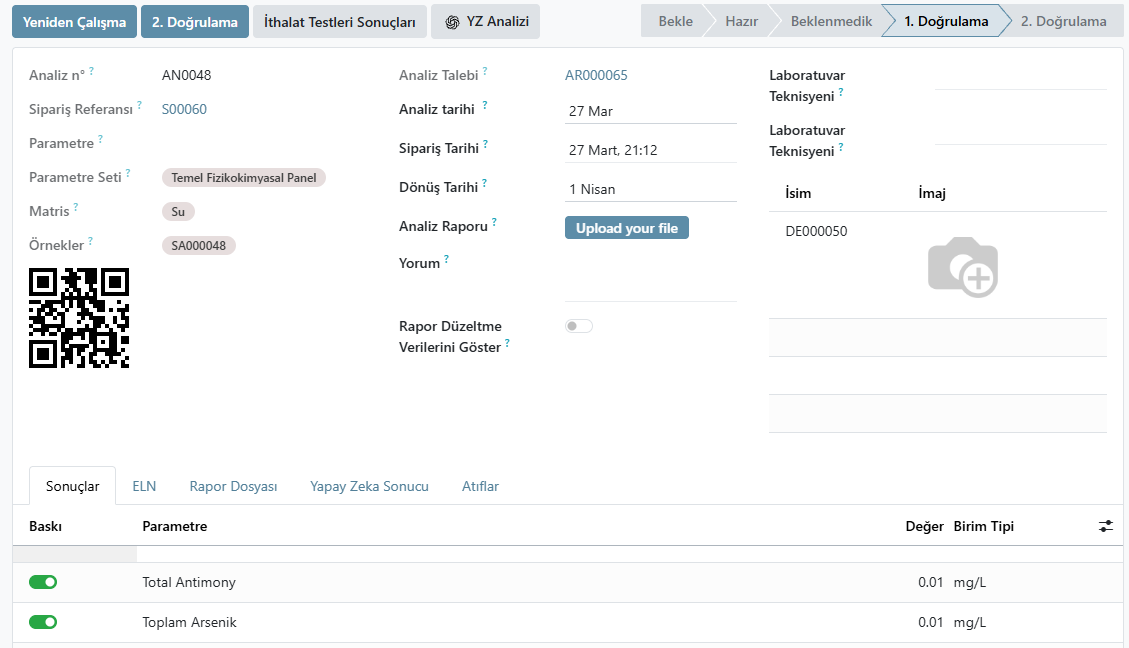Click YZ Analizi AI button
Image resolution: width=1129 pixels, height=648 pixels.
[x=485, y=22]
